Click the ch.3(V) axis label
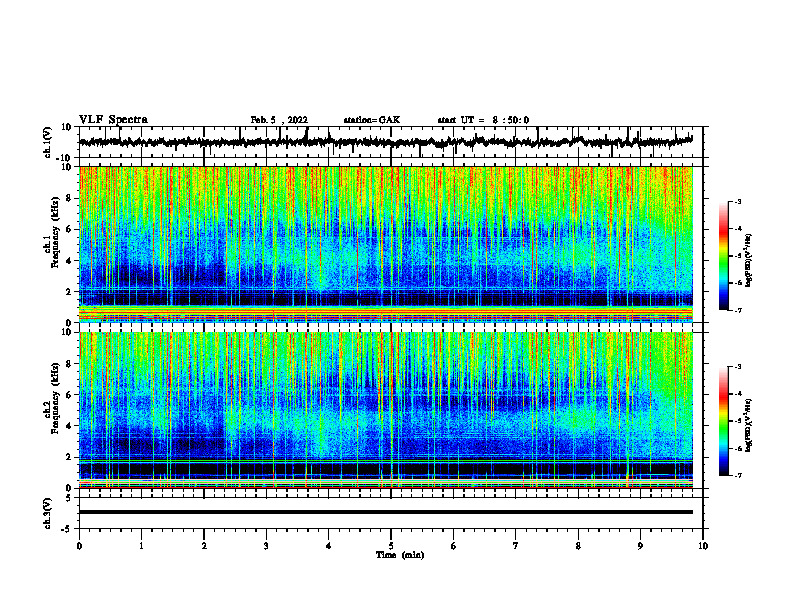 pos(48,513)
